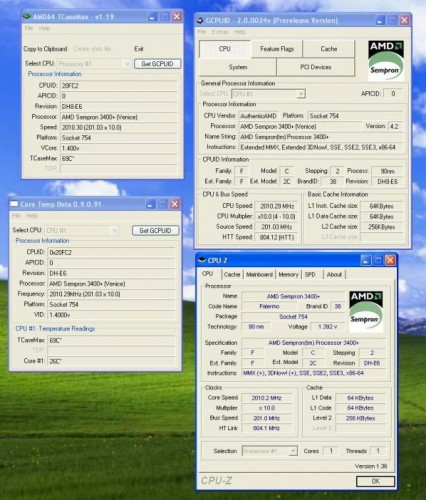Switch to About tab in CPU-Z
This screenshot has height=500, width=426.
coord(334,274)
